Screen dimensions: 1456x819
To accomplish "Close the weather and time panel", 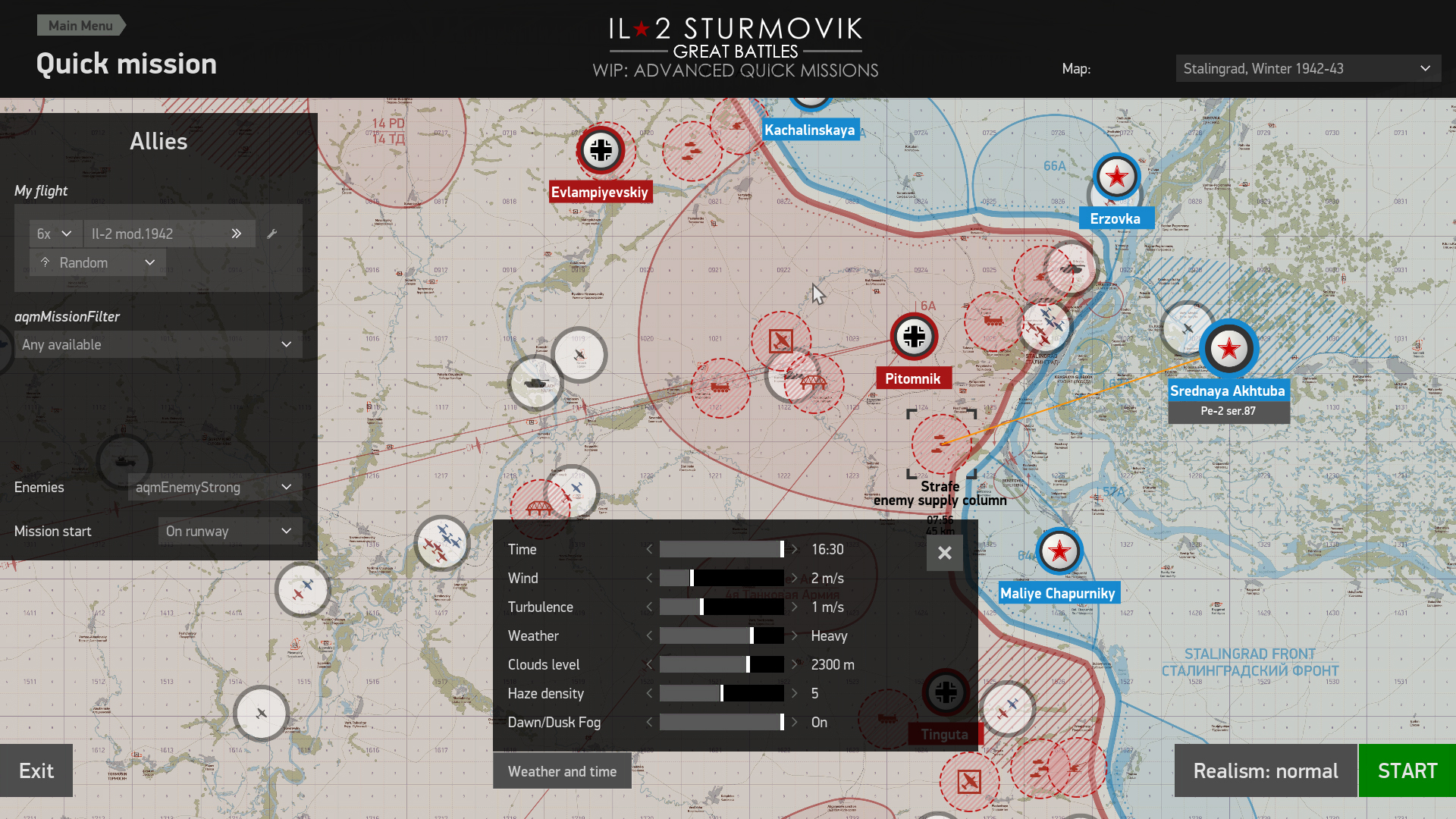I will (x=944, y=553).
